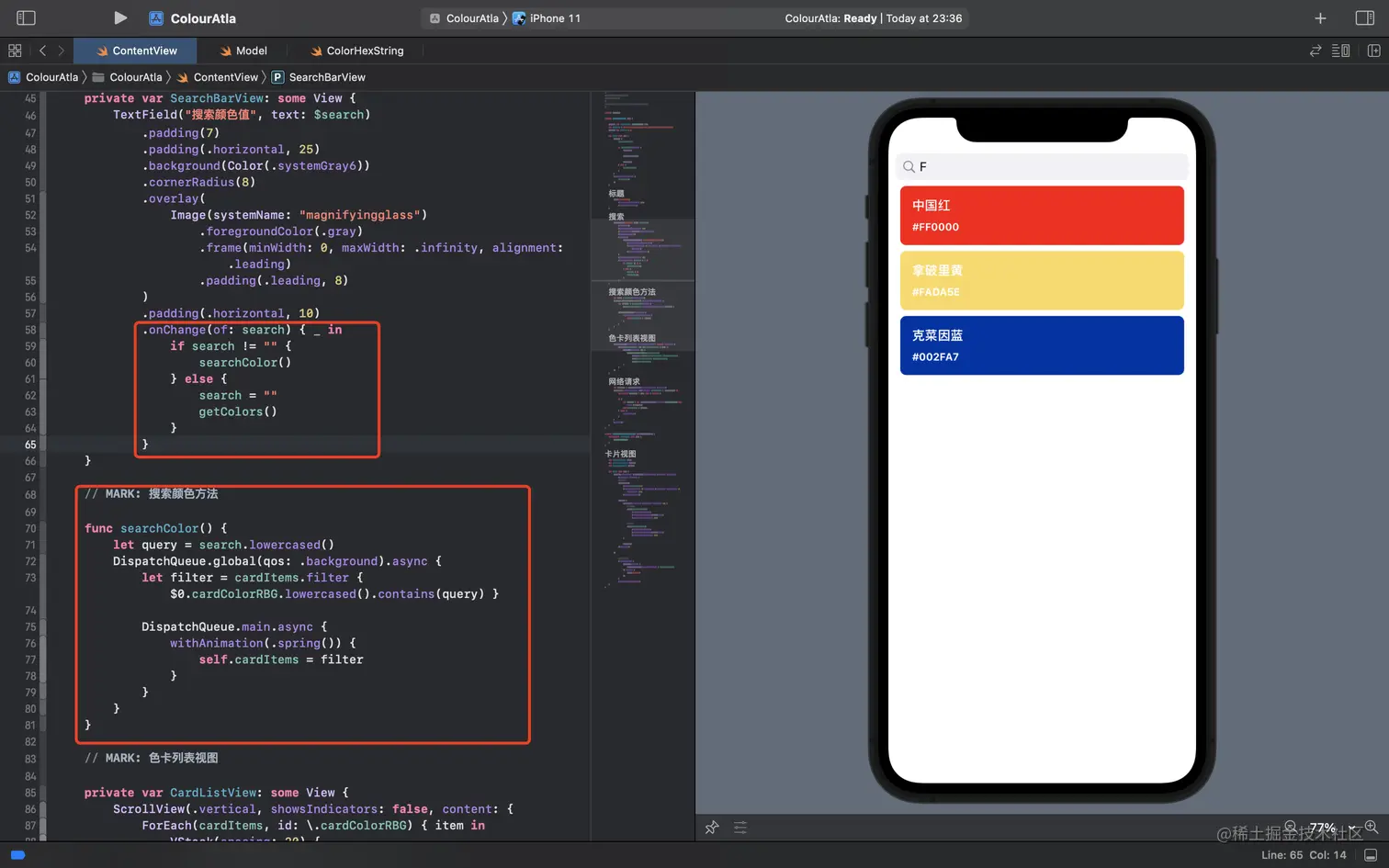Image resolution: width=1389 pixels, height=868 pixels.
Task: Select the red 中国红 color card
Action: (x=1042, y=215)
